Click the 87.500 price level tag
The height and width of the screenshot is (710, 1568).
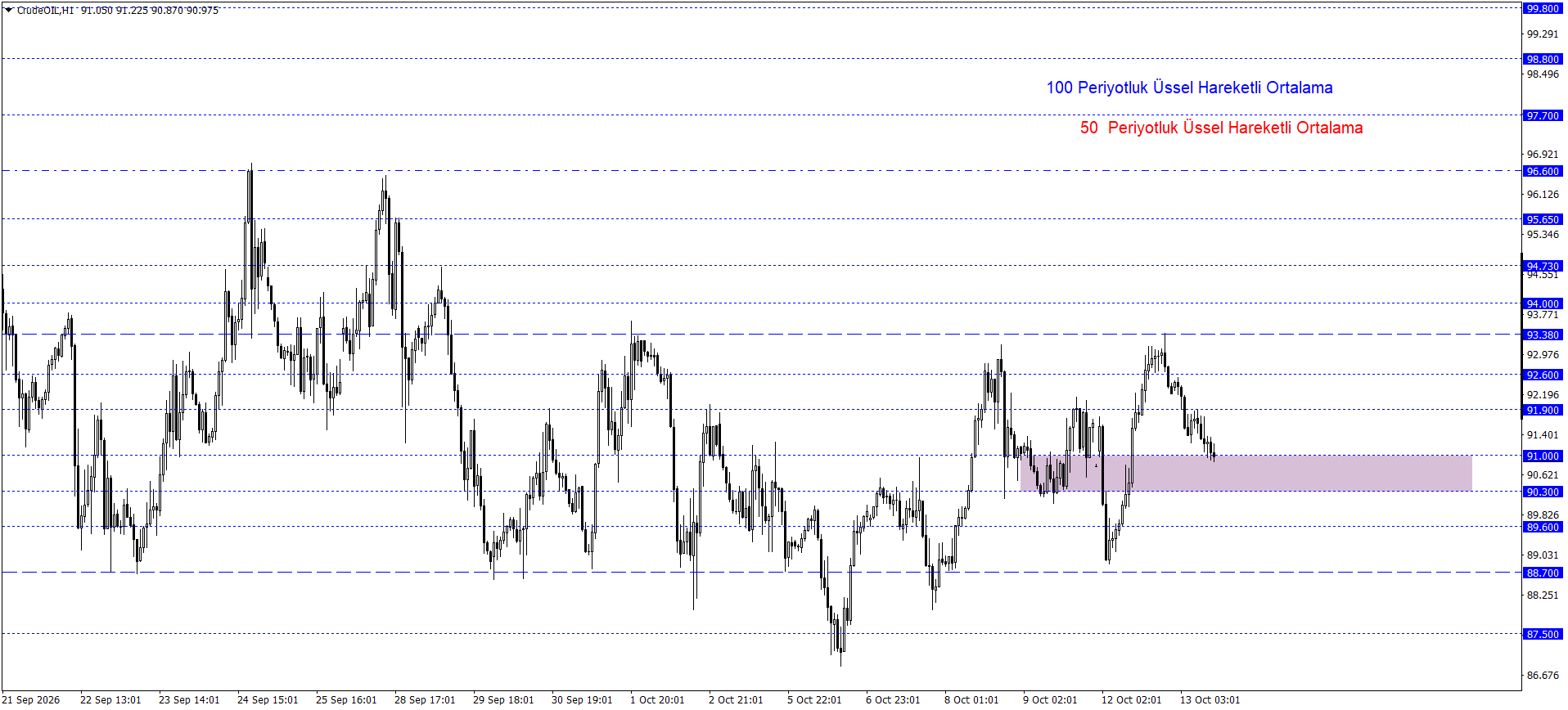click(x=1543, y=634)
